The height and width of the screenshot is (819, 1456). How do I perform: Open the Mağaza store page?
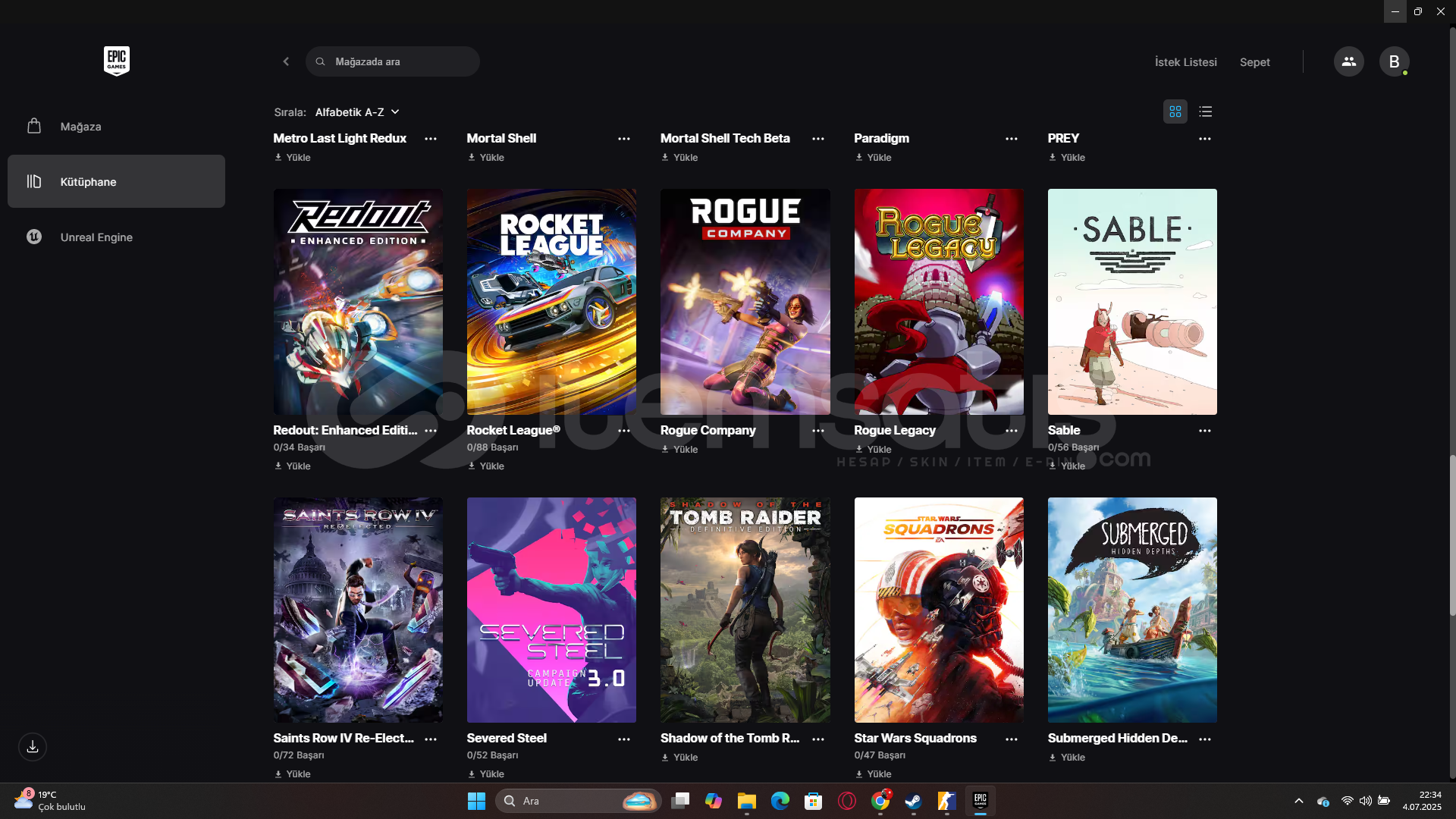pyautogui.click(x=116, y=127)
